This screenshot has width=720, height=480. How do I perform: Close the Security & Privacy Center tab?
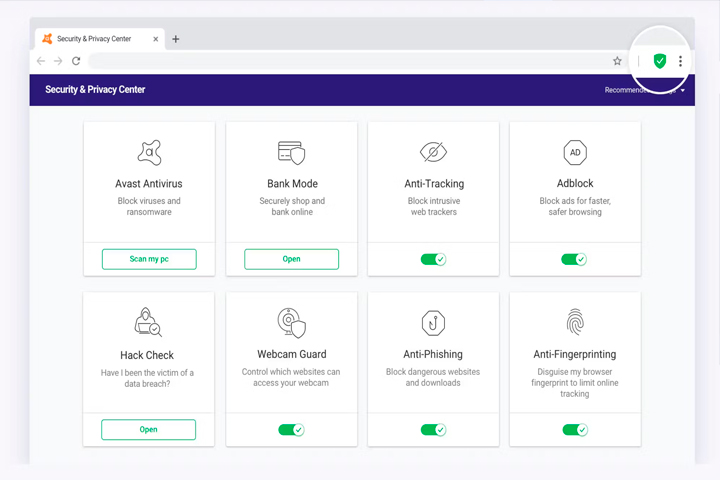[x=156, y=39]
